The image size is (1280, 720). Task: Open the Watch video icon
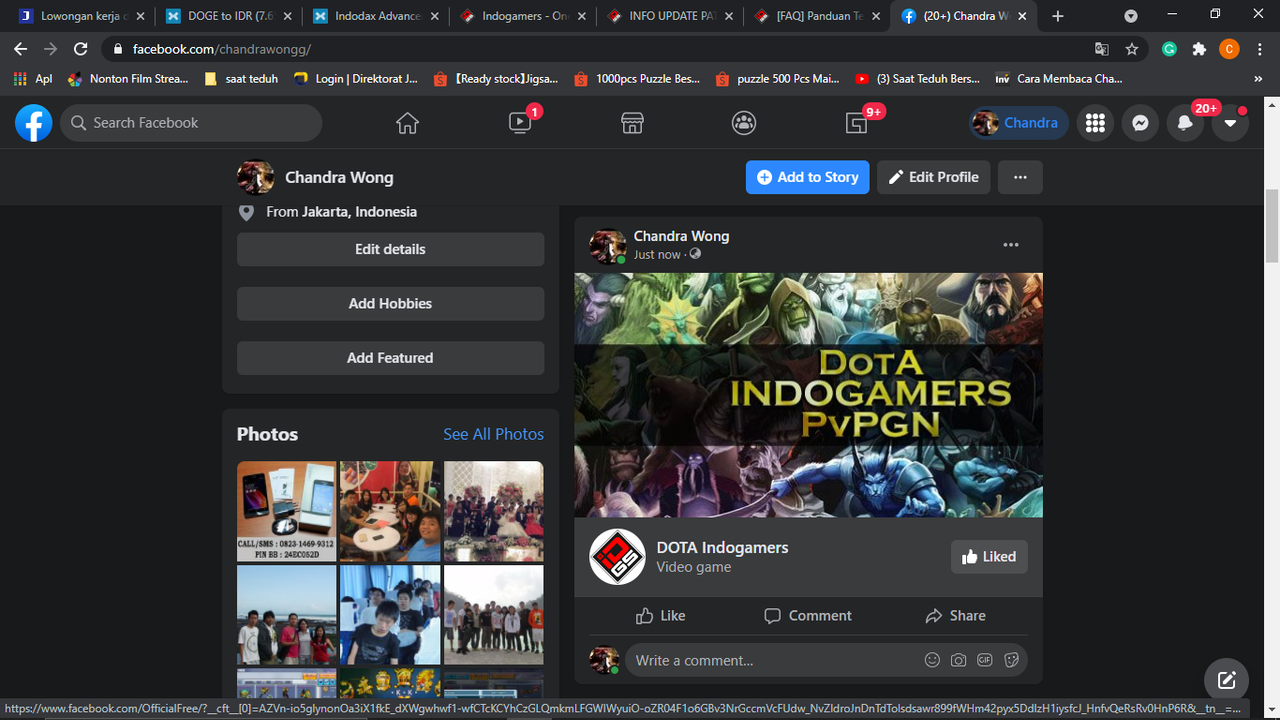(x=520, y=123)
